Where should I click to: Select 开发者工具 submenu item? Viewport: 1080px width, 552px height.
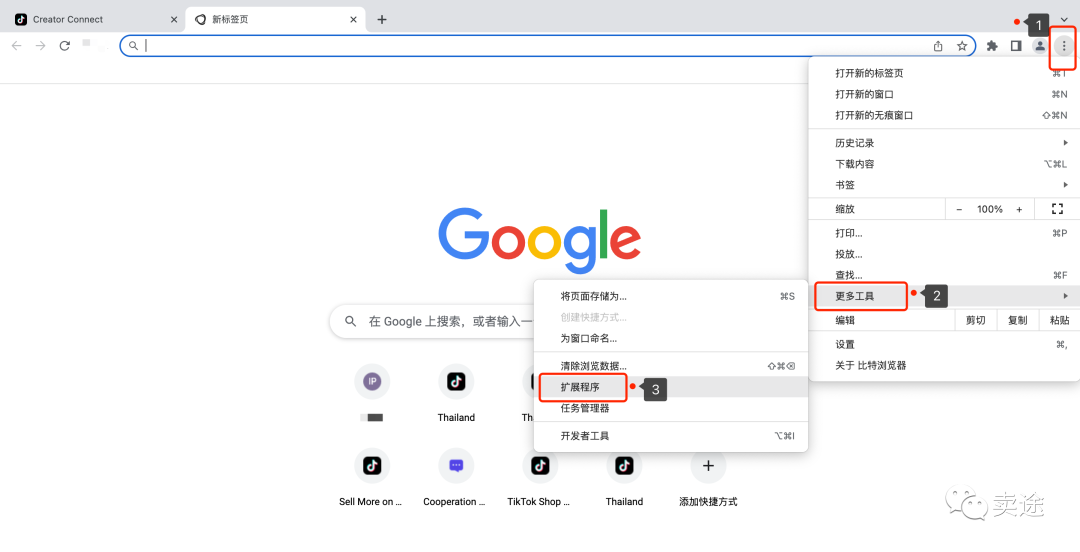671,436
